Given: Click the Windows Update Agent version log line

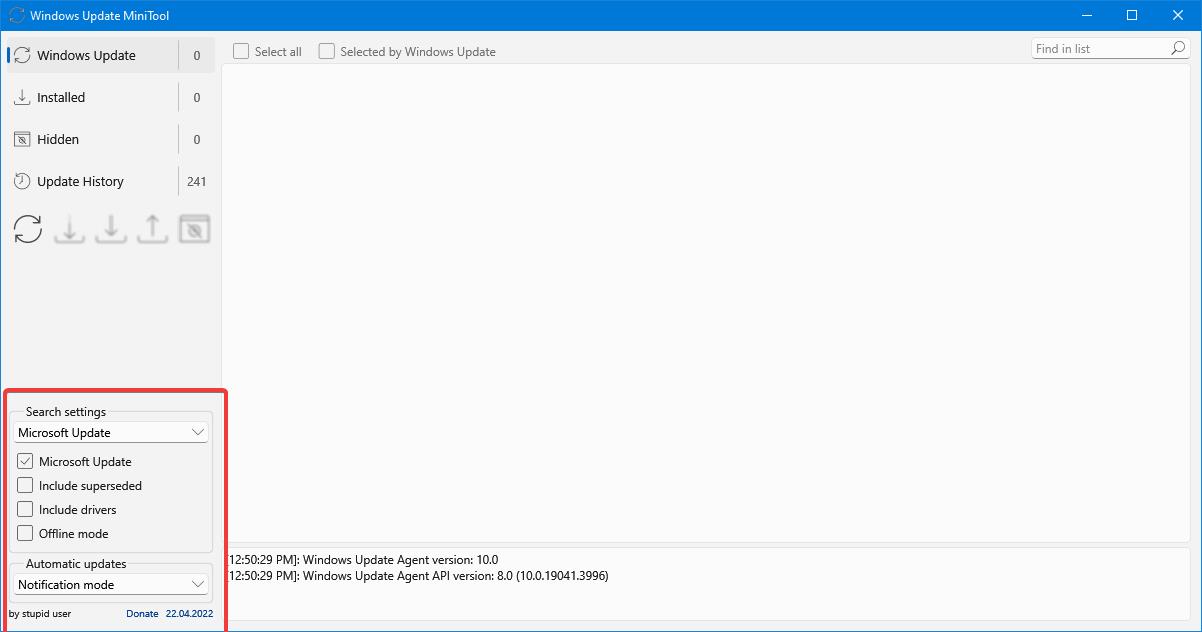Looking at the screenshot, I should pyautogui.click(x=363, y=560).
